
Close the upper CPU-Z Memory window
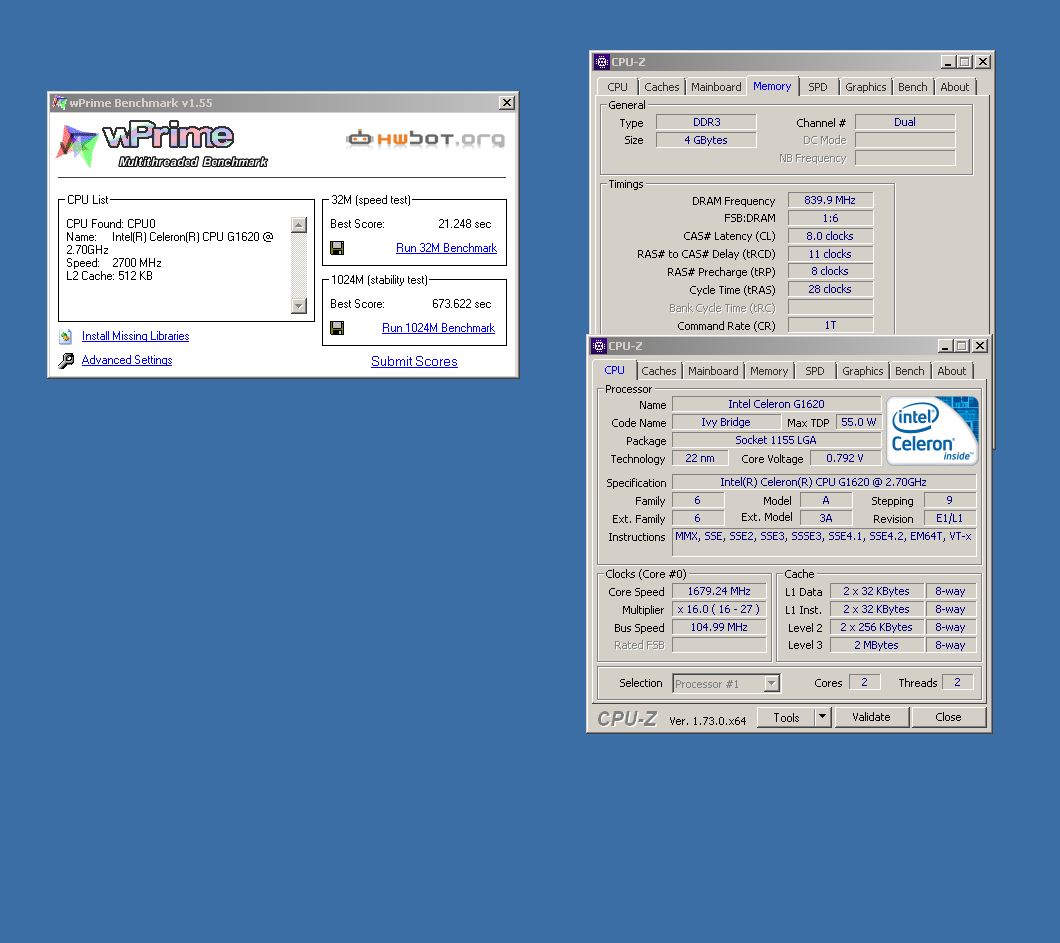pyautogui.click(x=983, y=62)
